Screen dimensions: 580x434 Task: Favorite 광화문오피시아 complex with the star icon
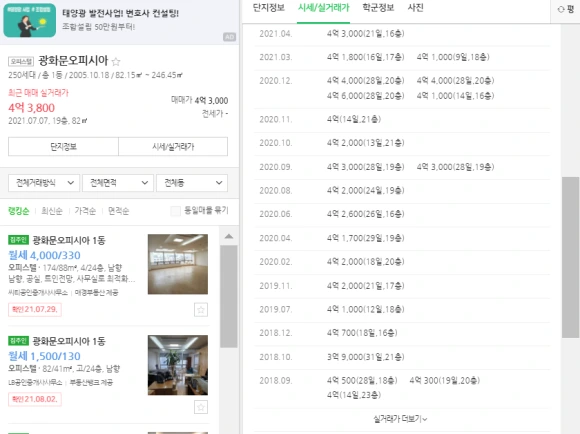coord(116,61)
